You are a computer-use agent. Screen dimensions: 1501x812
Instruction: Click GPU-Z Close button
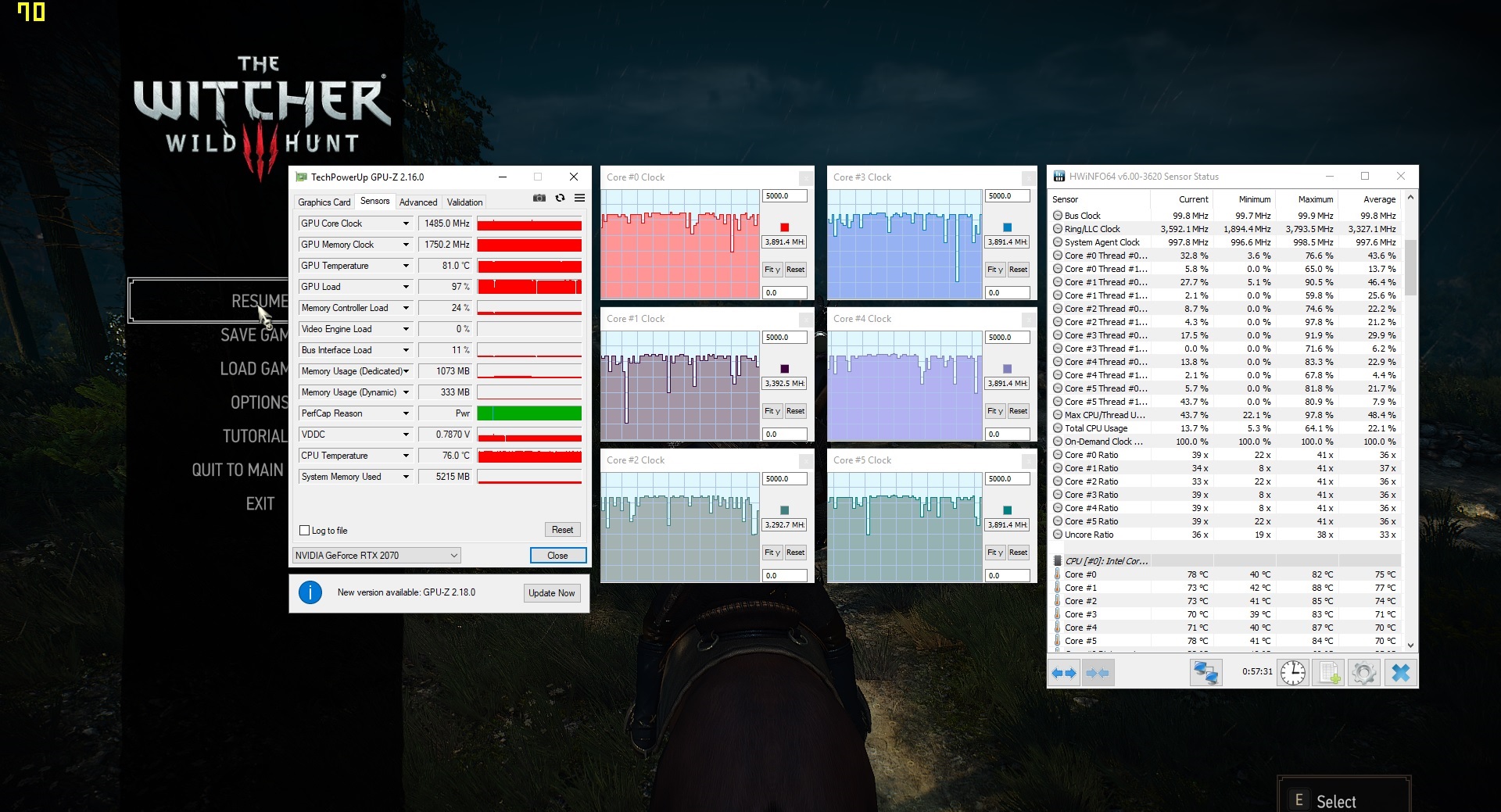tap(557, 556)
